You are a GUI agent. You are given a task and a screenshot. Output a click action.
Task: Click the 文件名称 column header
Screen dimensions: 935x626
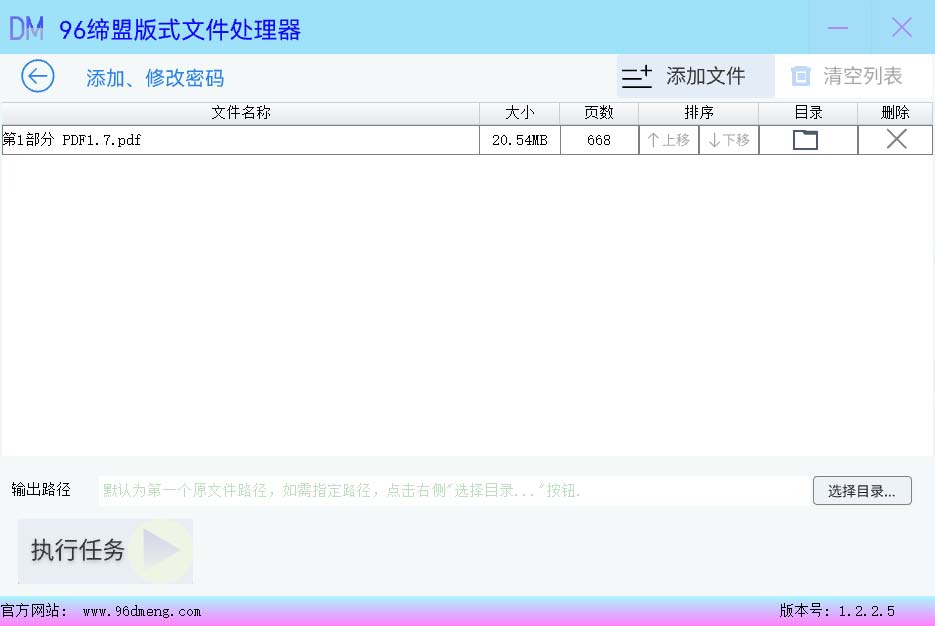tap(240, 113)
